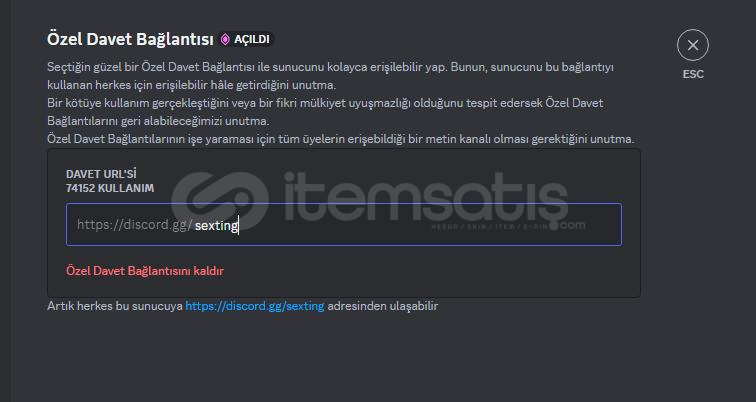This screenshot has height=402, width=756.
Task: Click the "adresinden ulaşabilir" text
Action: tap(383, 306)
